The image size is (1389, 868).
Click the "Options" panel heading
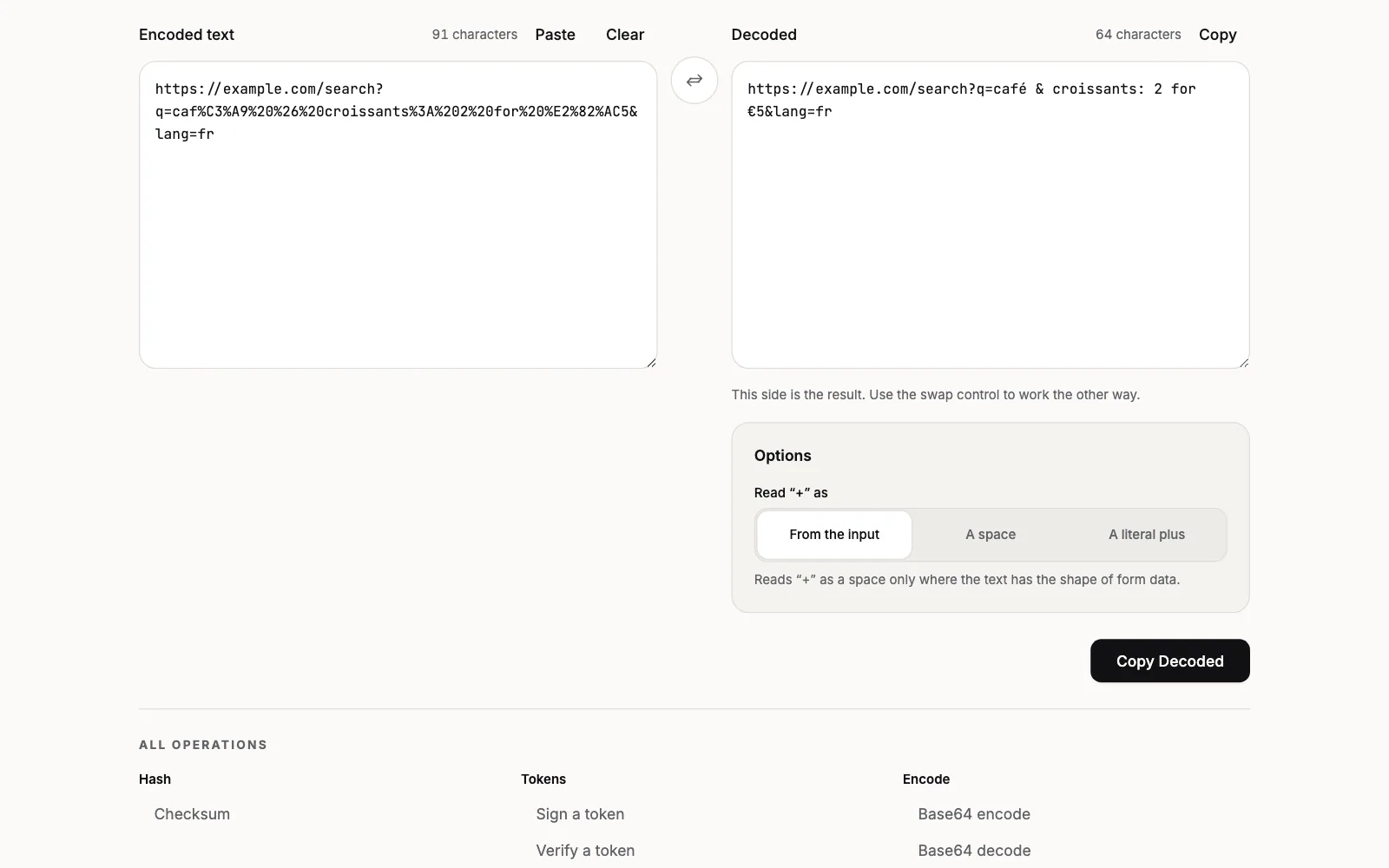click(x=783, y=456)
